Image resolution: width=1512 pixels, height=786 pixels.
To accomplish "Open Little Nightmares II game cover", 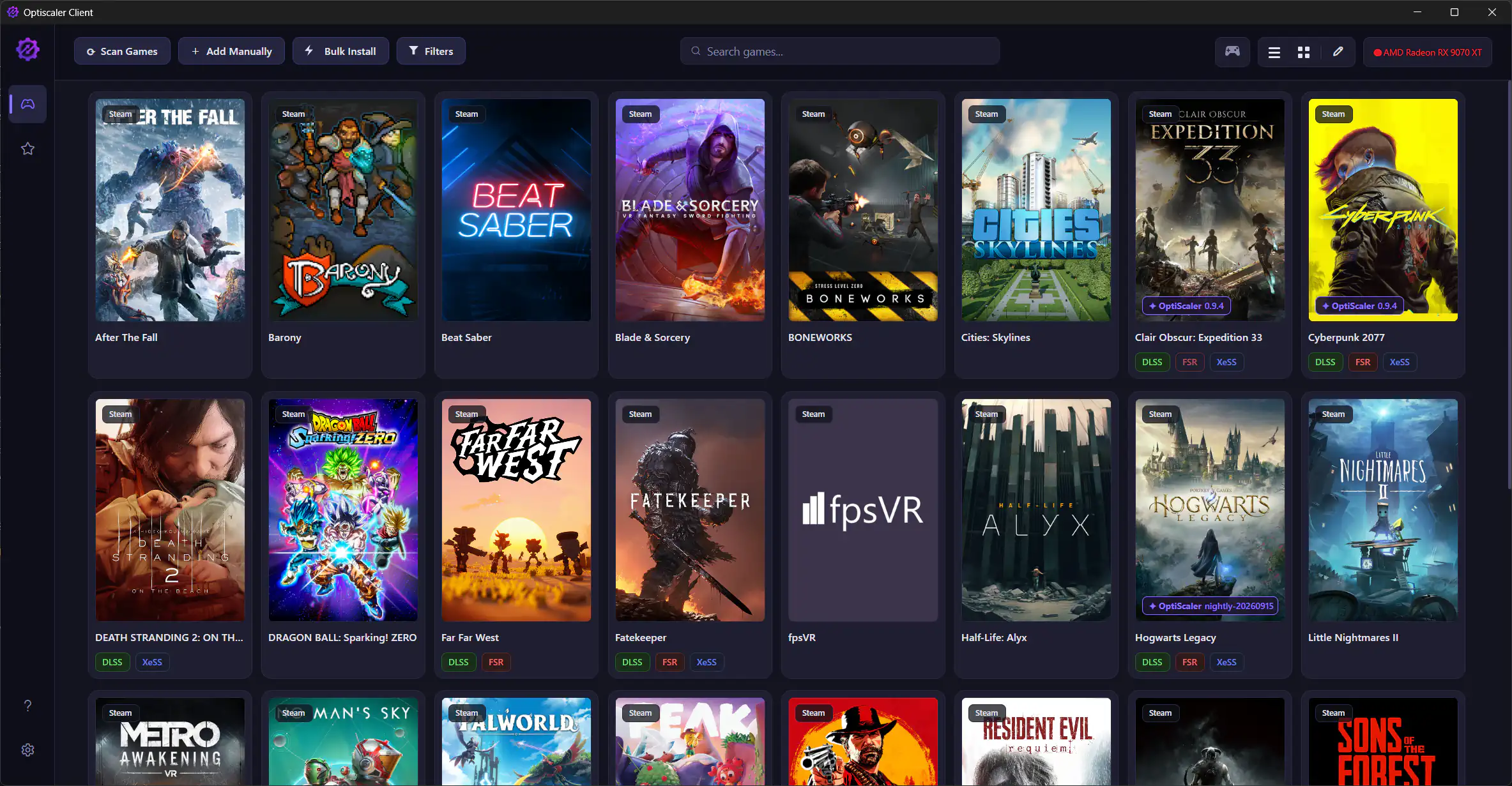I will tap(1383, 510).
